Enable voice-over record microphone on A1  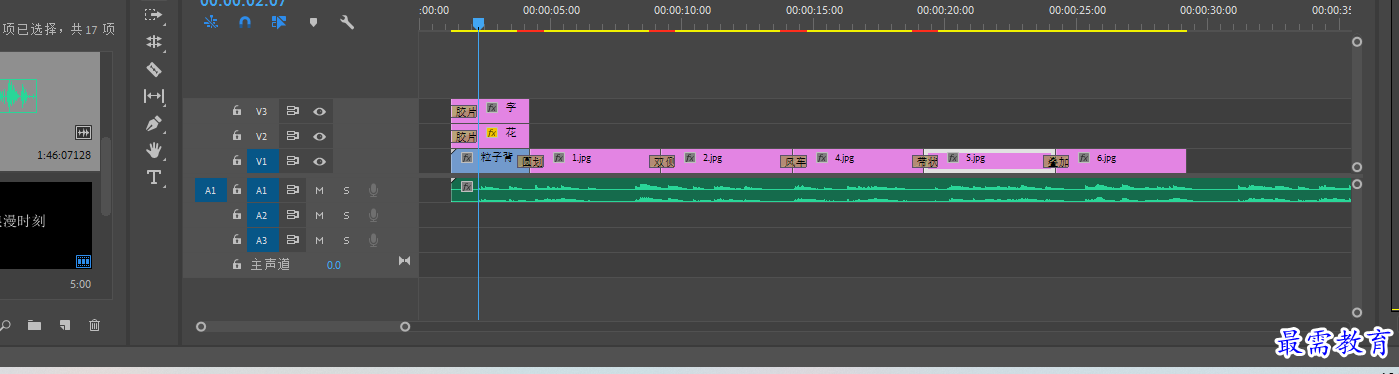point(373,189)
